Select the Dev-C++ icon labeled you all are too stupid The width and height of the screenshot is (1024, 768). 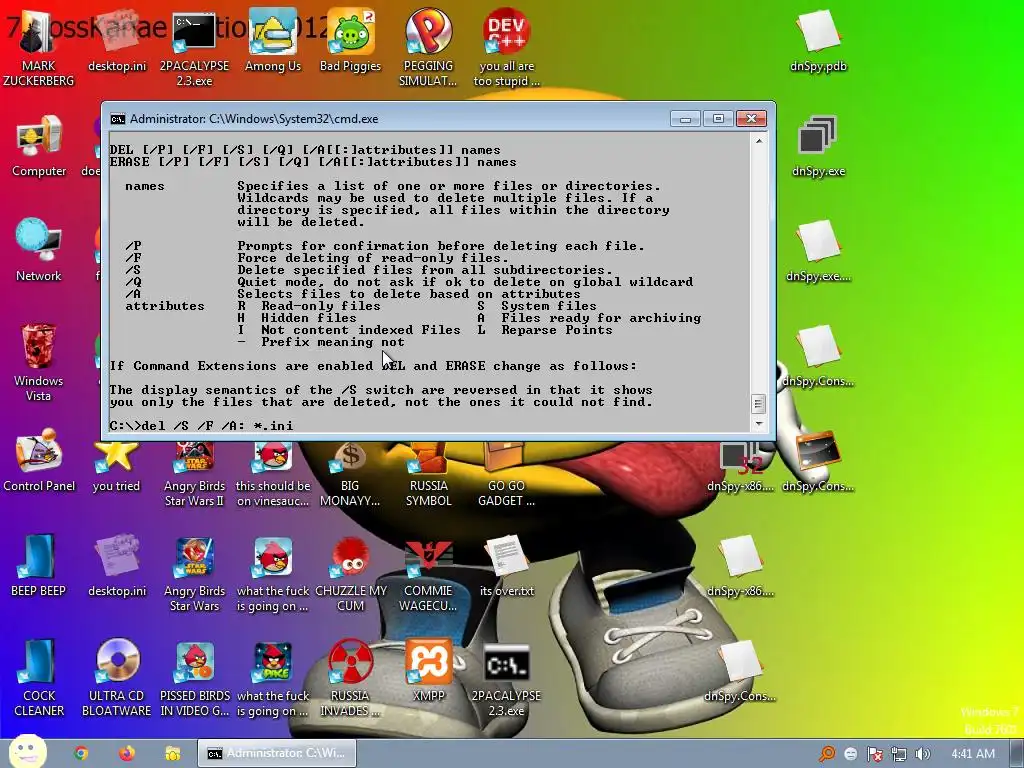point(506,47)
